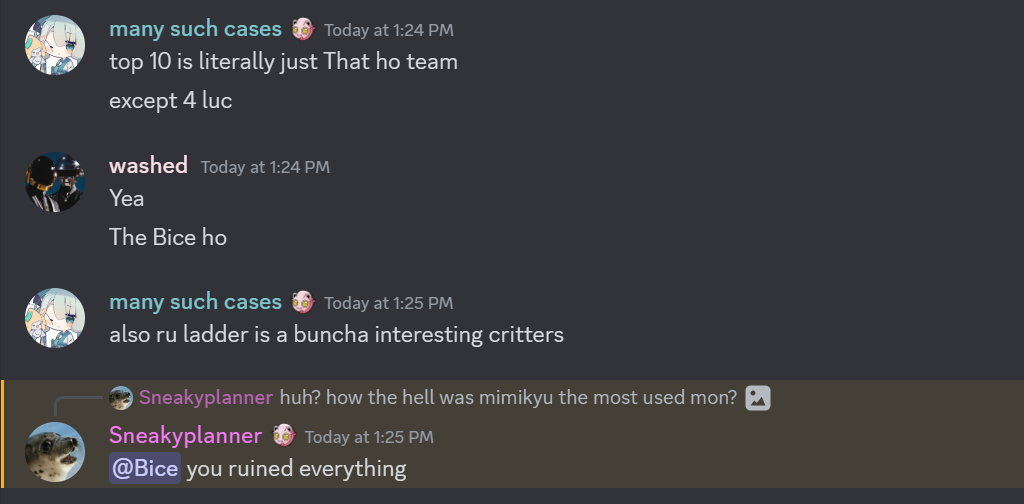Click Sneakyplanner name in reply preview
Screen dimensions: 1024x504
point(206,398)
